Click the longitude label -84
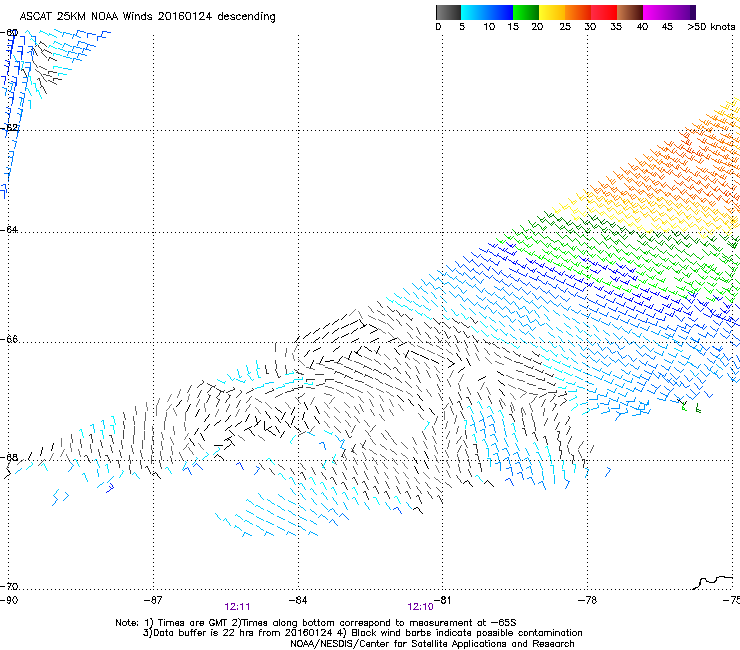Image resolution: width=740 pixels, height=650 pixels. [298, 600]
